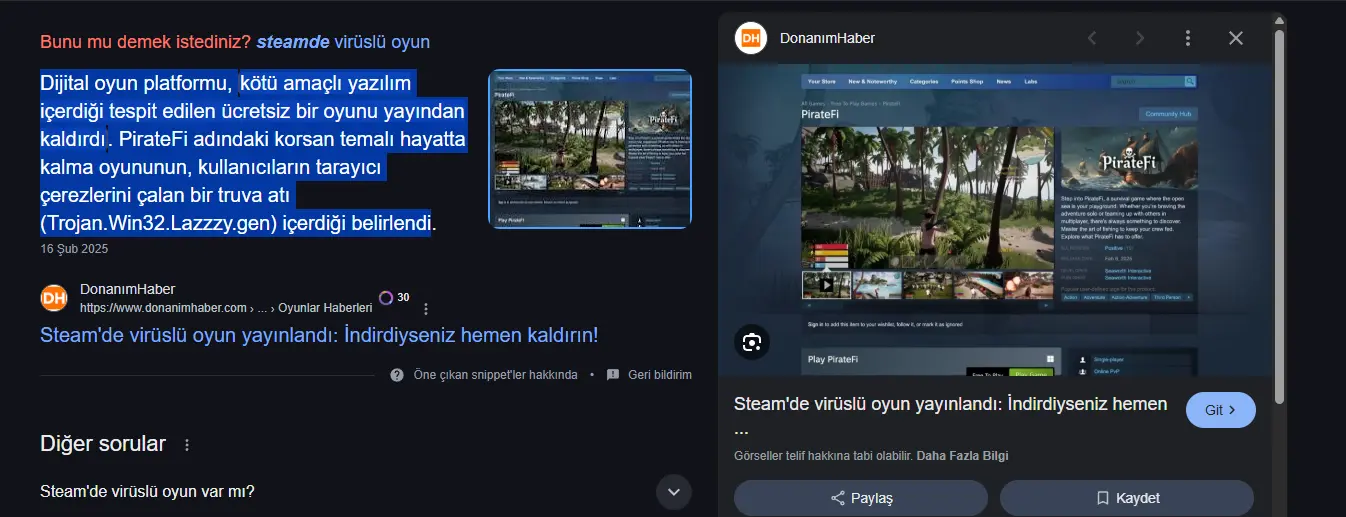Click the DonanımHaber source name above URL
Viewport: 1346px width, 517px height.
[127, 289]
